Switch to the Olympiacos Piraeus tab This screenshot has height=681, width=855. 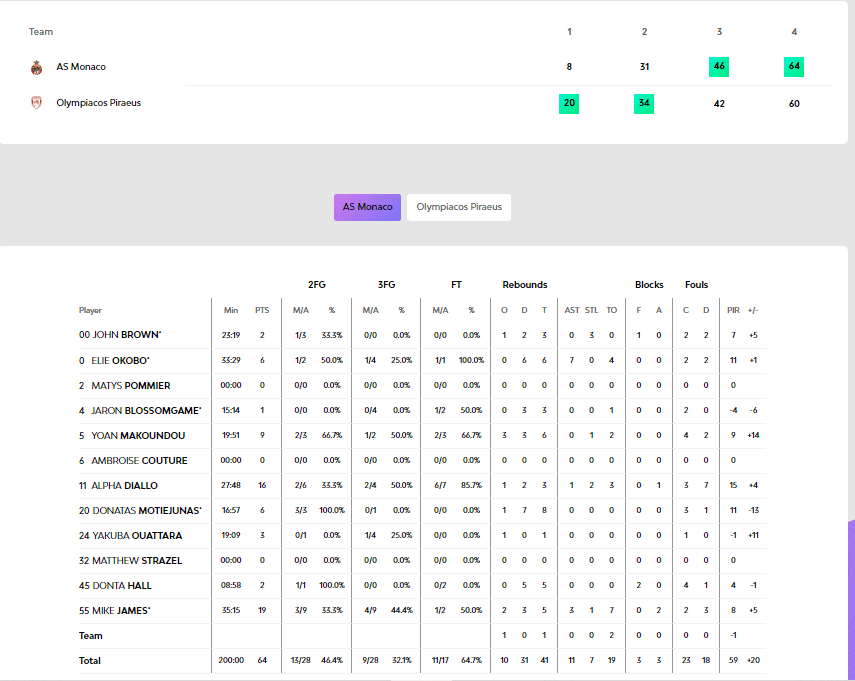click(459, 207)
